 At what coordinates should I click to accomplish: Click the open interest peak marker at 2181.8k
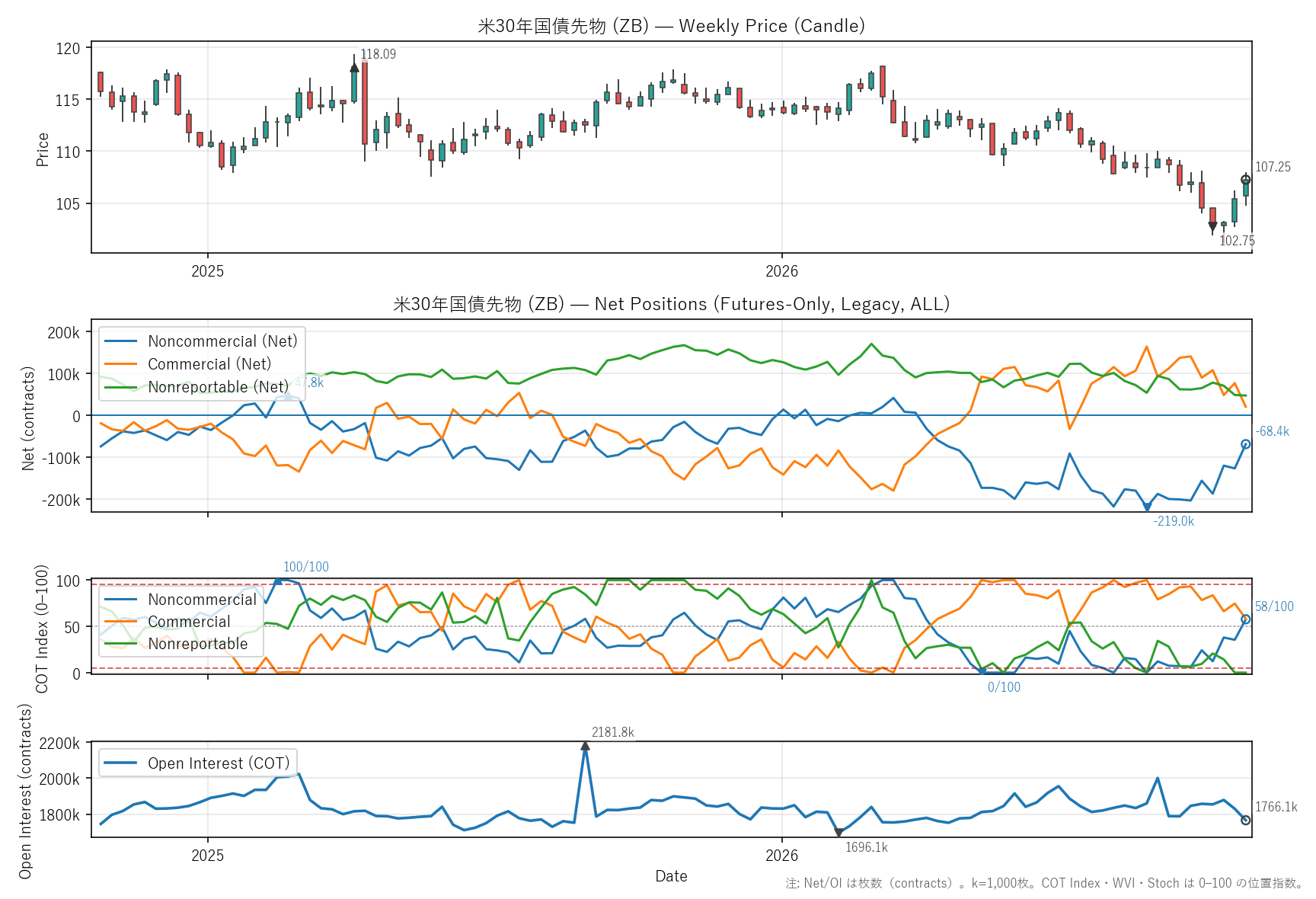[585, 746]
